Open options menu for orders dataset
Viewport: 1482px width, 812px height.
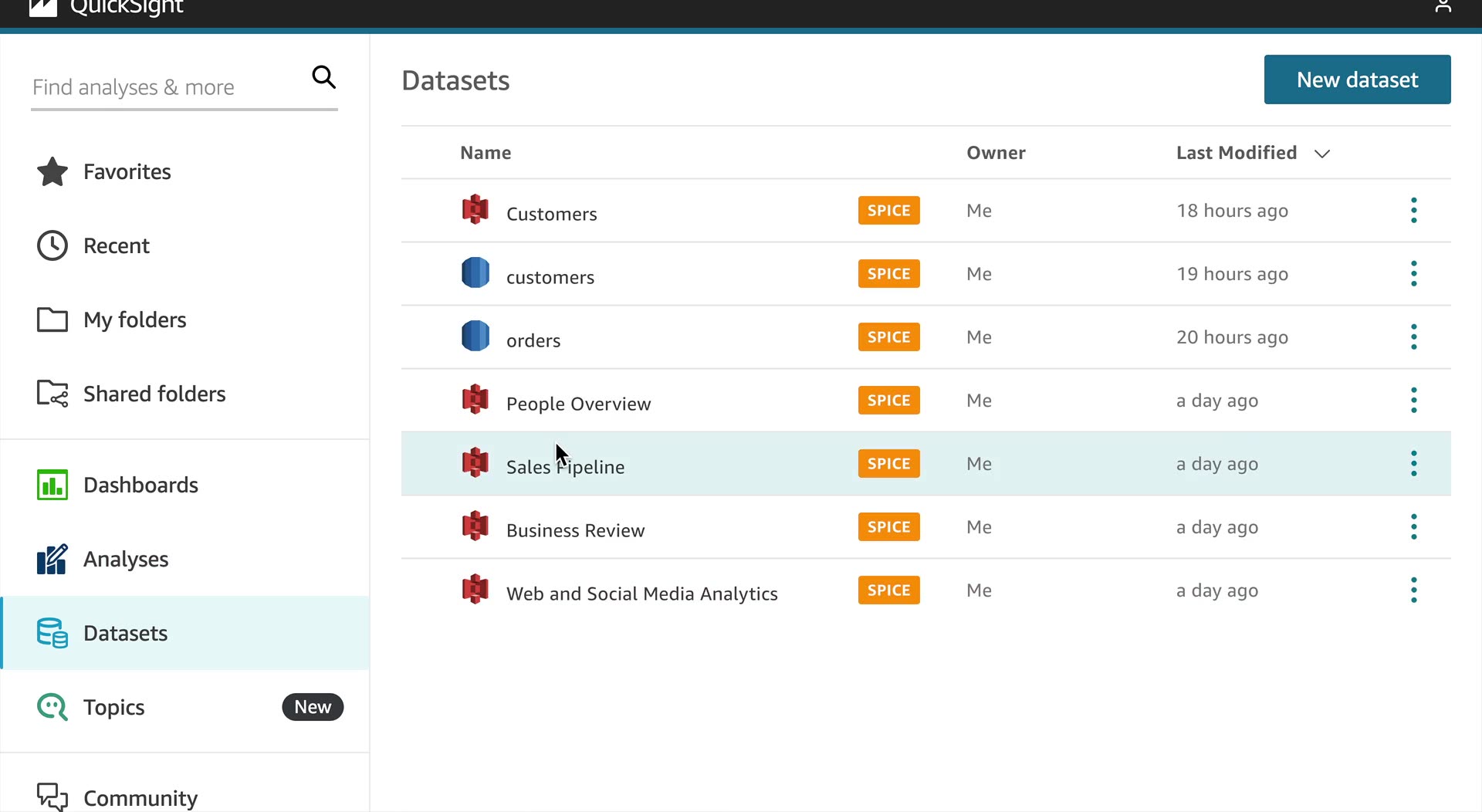1413,337
